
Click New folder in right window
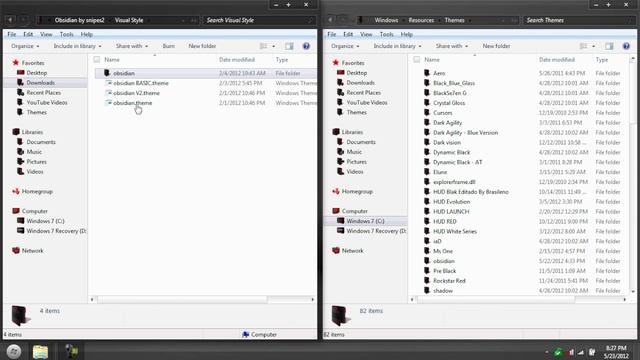click(496, 46)
